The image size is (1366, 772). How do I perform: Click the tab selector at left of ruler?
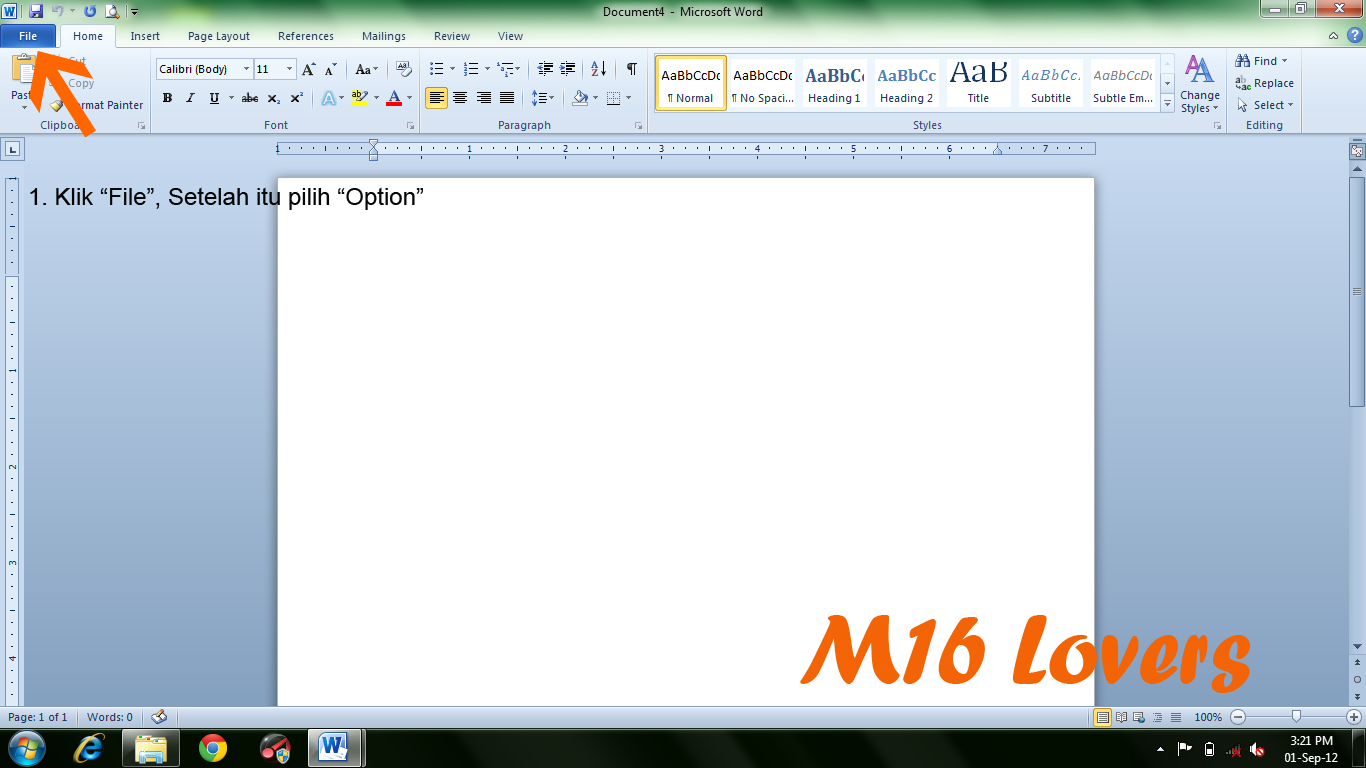click(12, 149)
